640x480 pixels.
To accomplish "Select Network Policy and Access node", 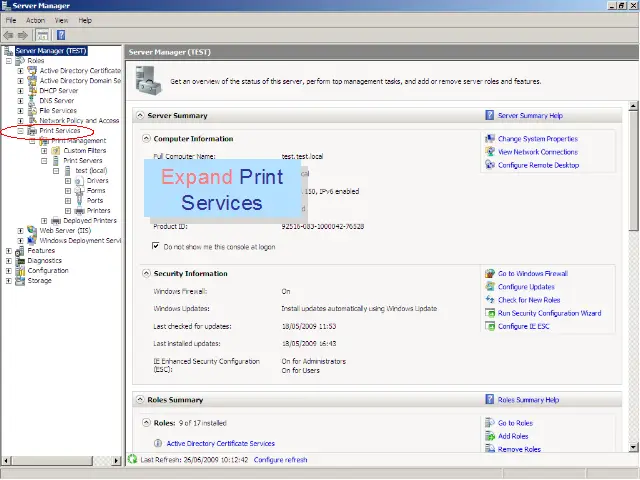I will click(x=79, y=121).
